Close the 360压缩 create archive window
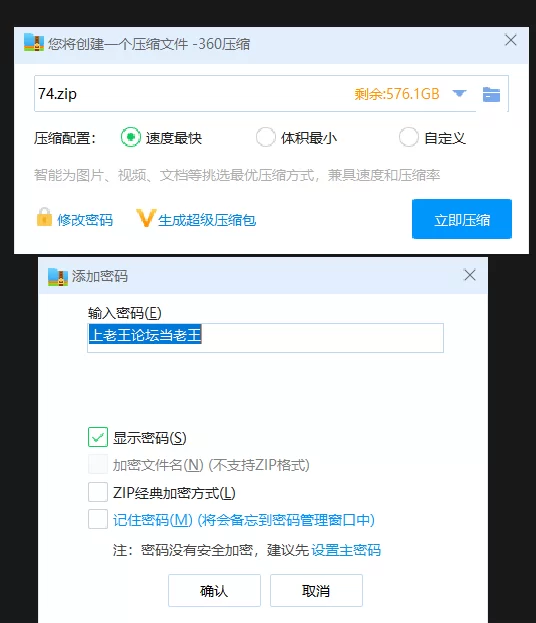Viewport: 536px width, 623px height. click(511, 40)
